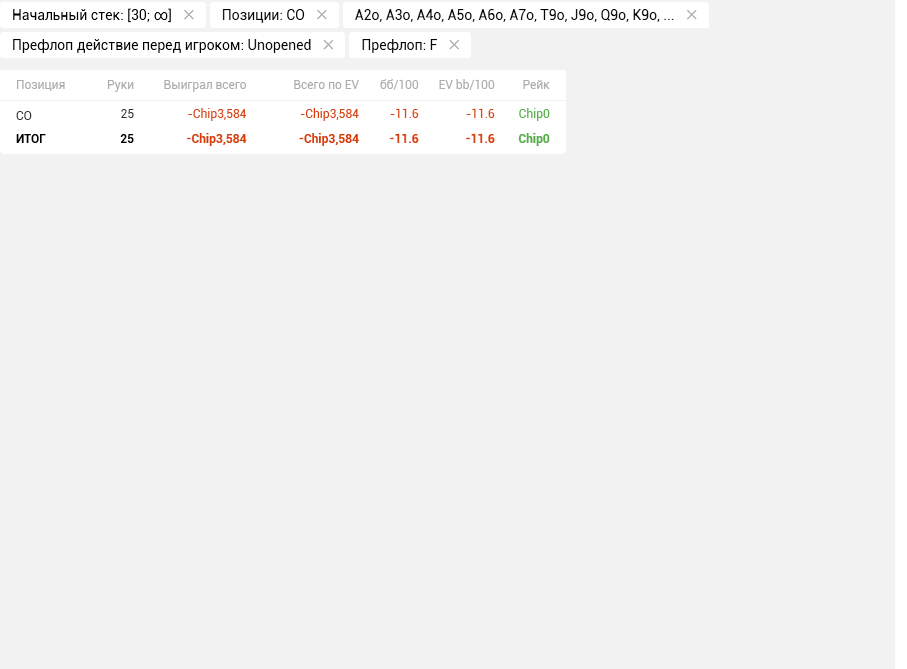This screenshot has width=907, height=669.
Task: Sort by Выиграл всего column header
Action: click(x=205, y=85)
